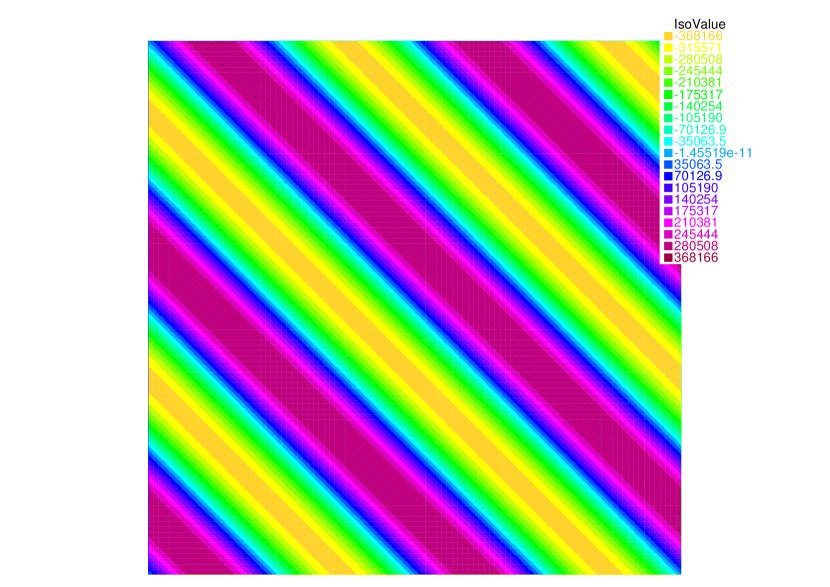
Task: Pick the dark maroon swatch beside positive 368166
Action: [668, 258]
